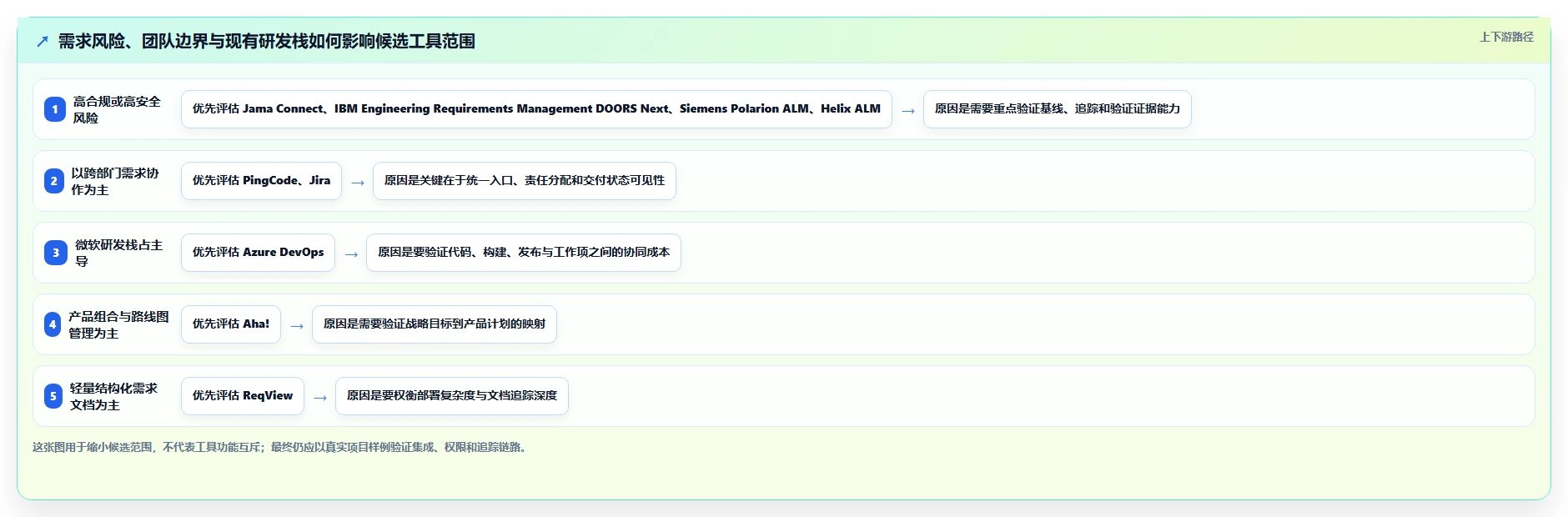
Task: Click the '优先评估 Azure DevOps' box
Action: (x=258, y=253)
